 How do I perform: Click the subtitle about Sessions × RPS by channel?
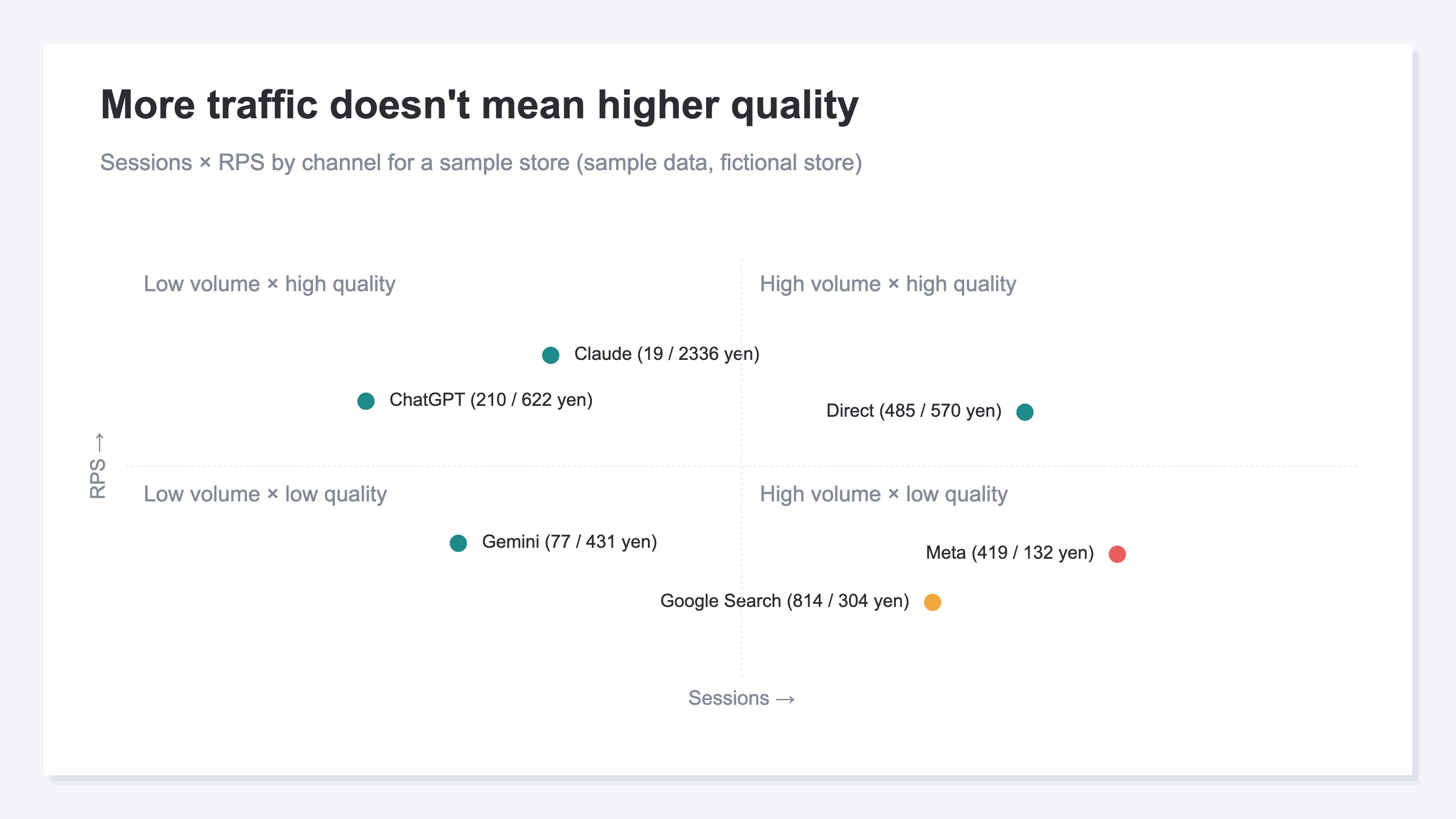pos(481,163)
